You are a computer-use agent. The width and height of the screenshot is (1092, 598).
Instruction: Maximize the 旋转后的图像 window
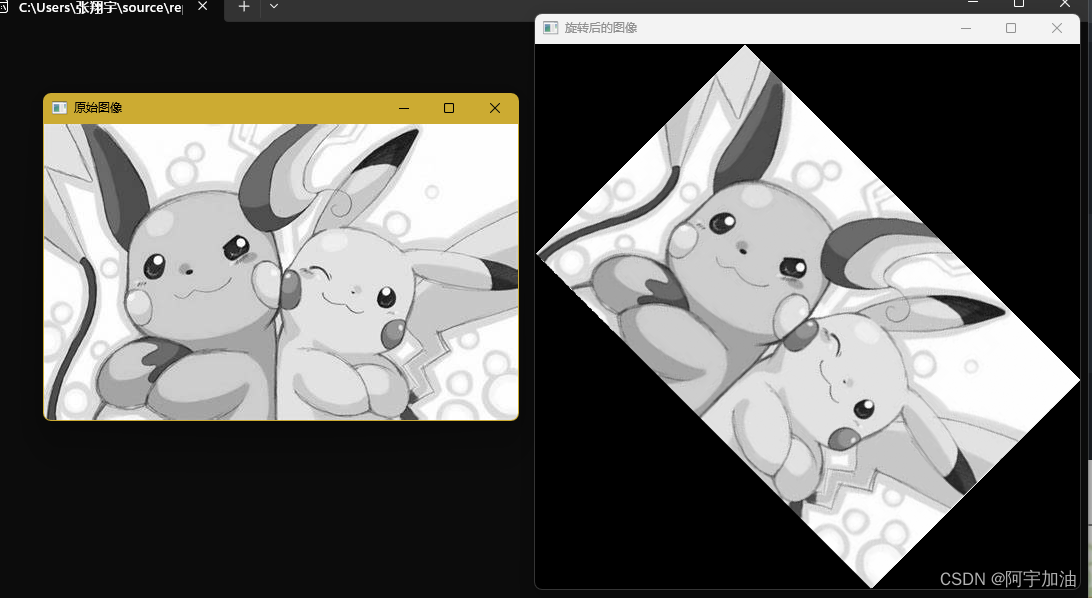1011,28
